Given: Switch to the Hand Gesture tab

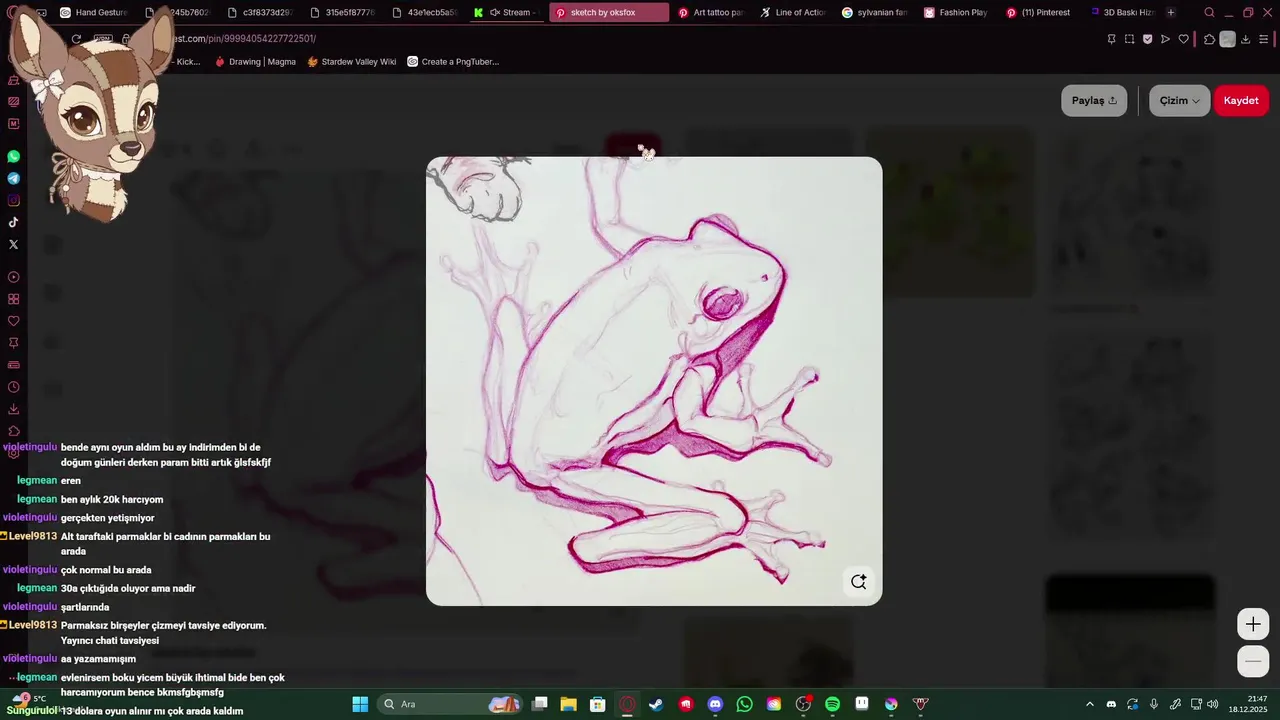Looking at the screenshot, I should tap(95, 13).
